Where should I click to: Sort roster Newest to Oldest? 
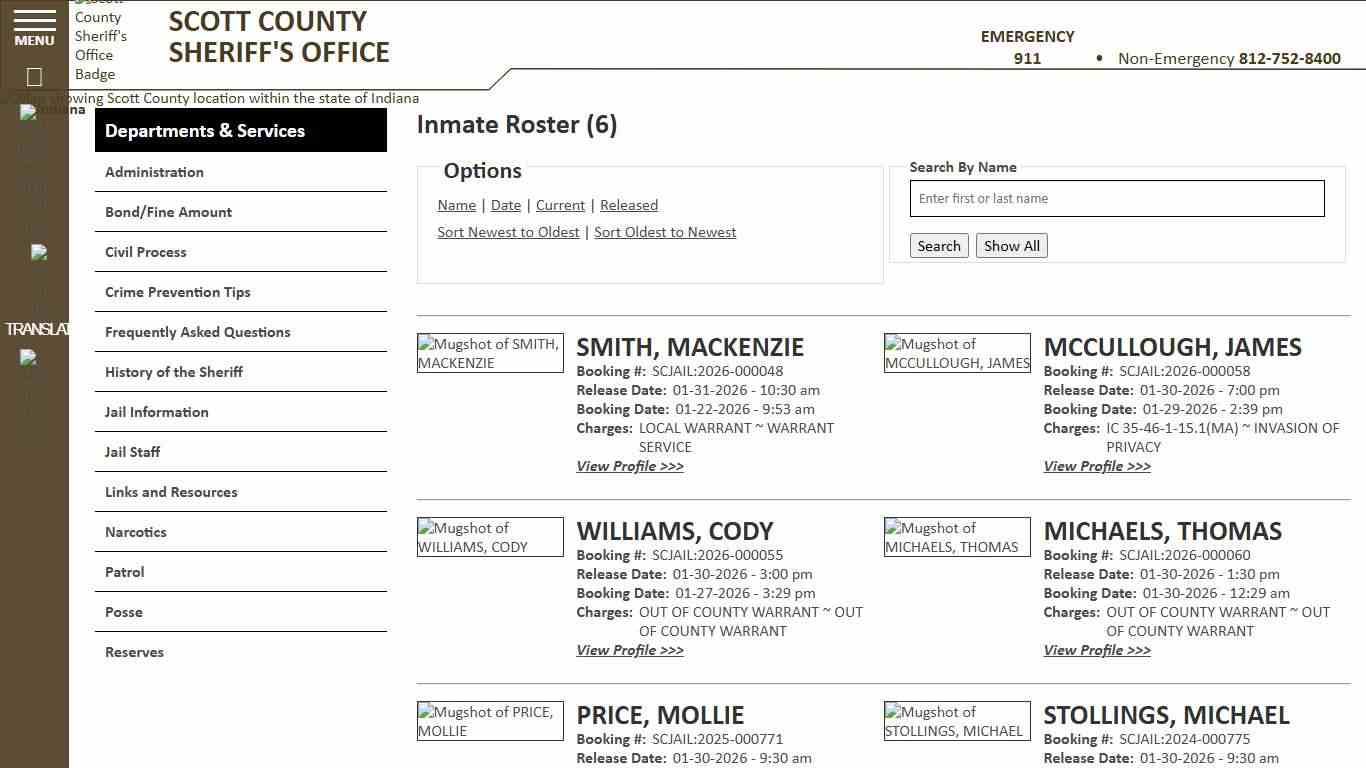tap(508, 231)
